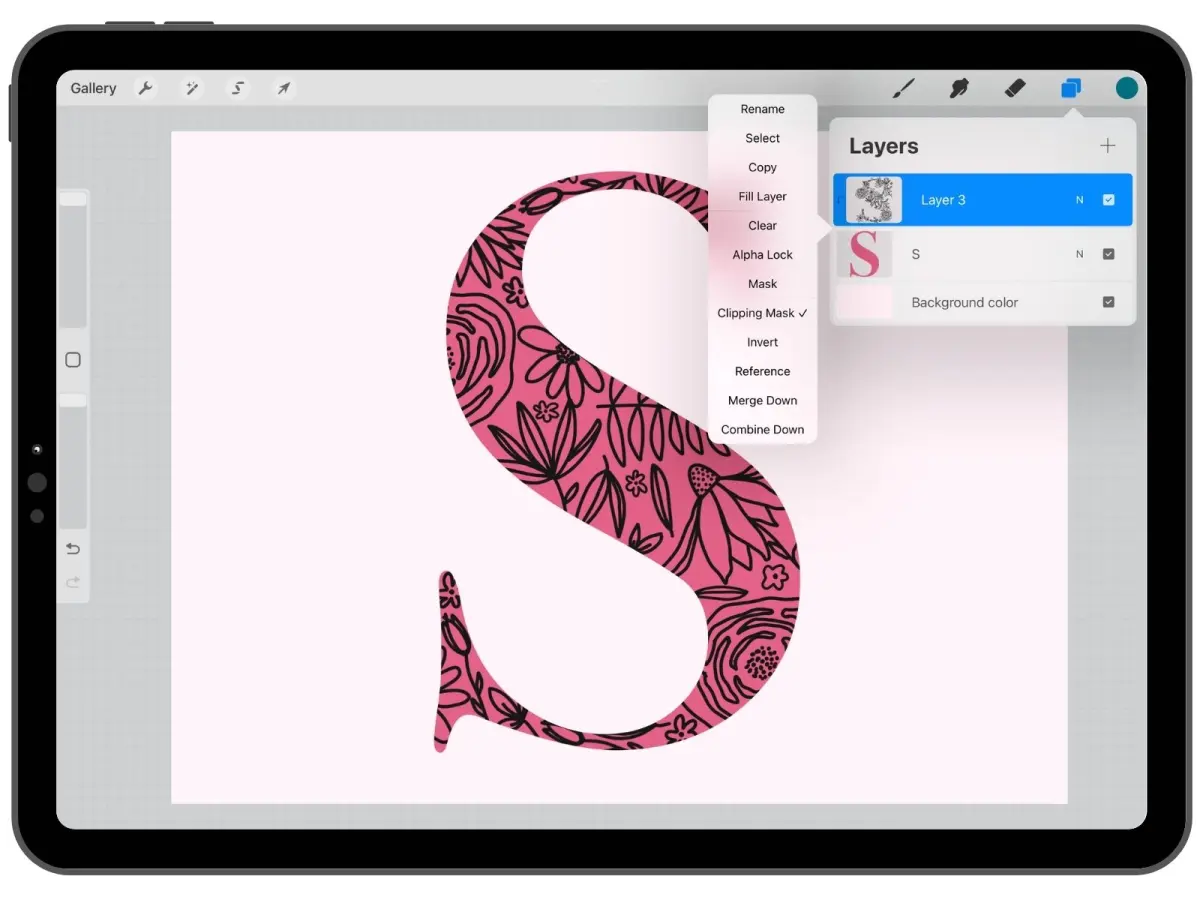Choose Reference from layer menu
Screen dimensions: 1200x900
(x=762, y=371)
